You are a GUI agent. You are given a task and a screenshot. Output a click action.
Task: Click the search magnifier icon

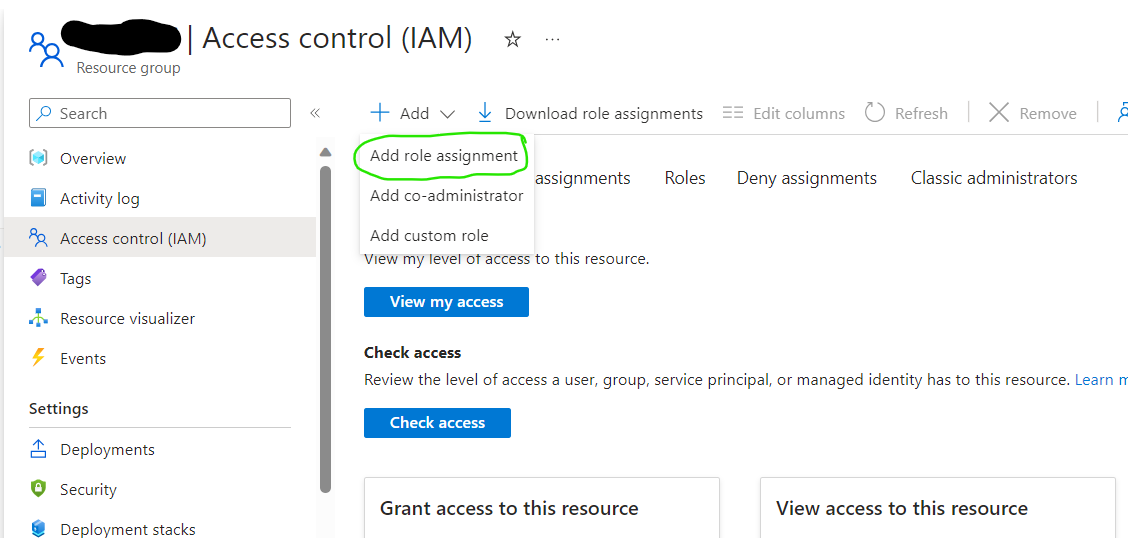point(45,113)
